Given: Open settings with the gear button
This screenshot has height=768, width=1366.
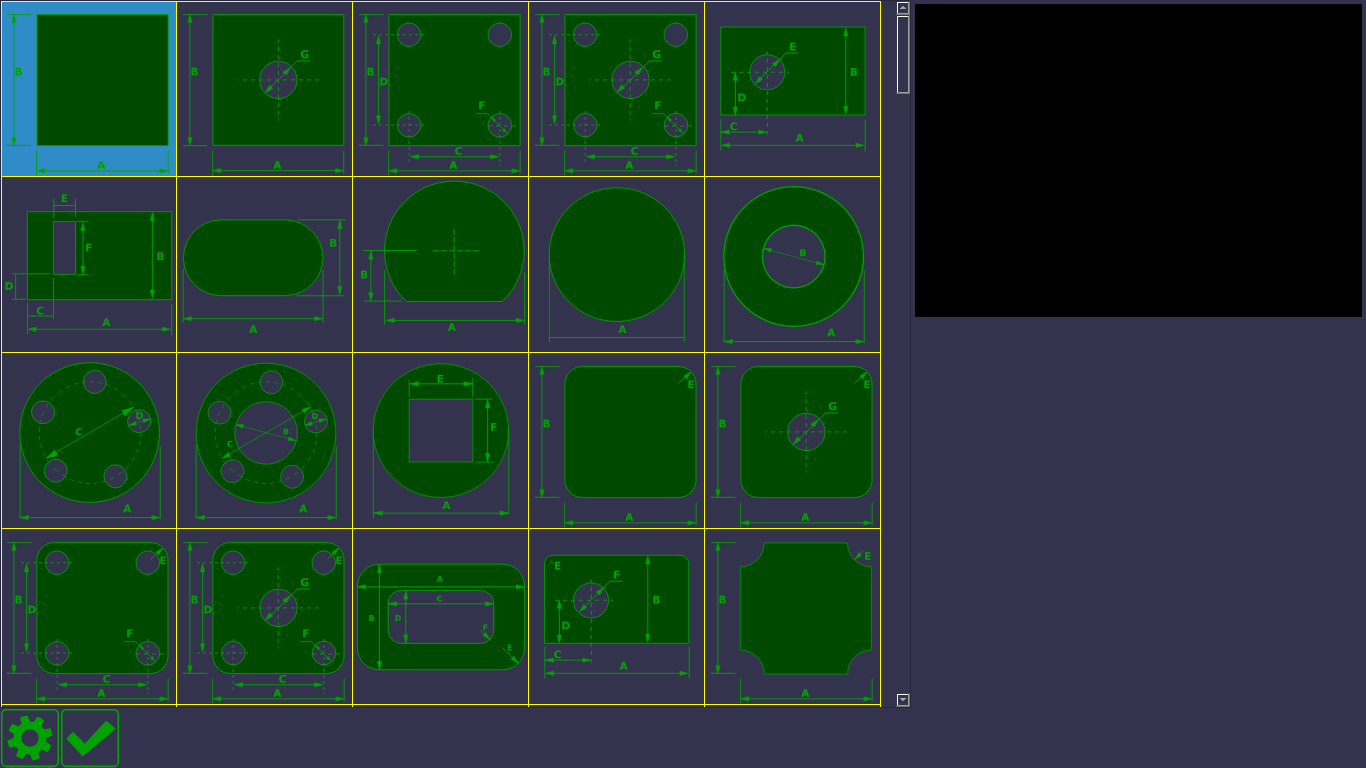Looking at the screenshot, I should [x=30, y=738].
